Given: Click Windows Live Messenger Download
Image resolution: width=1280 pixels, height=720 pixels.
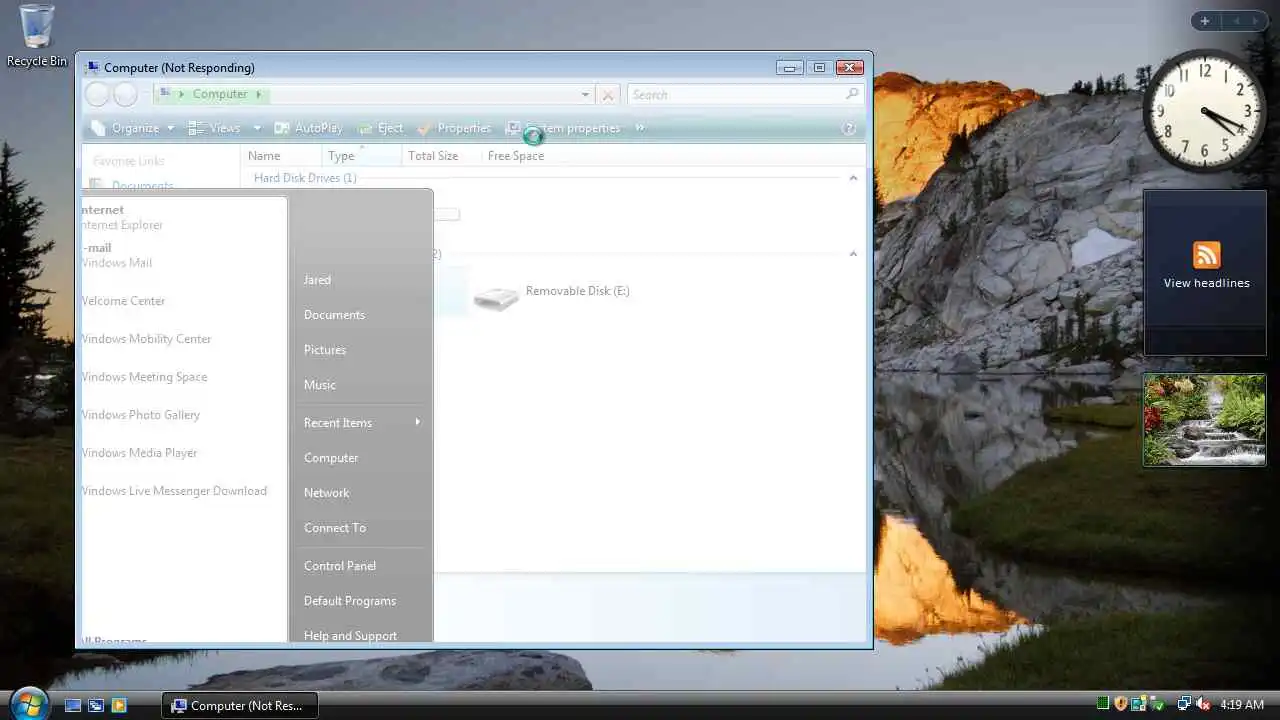Looking at the screenshot, I should point(174,491).
